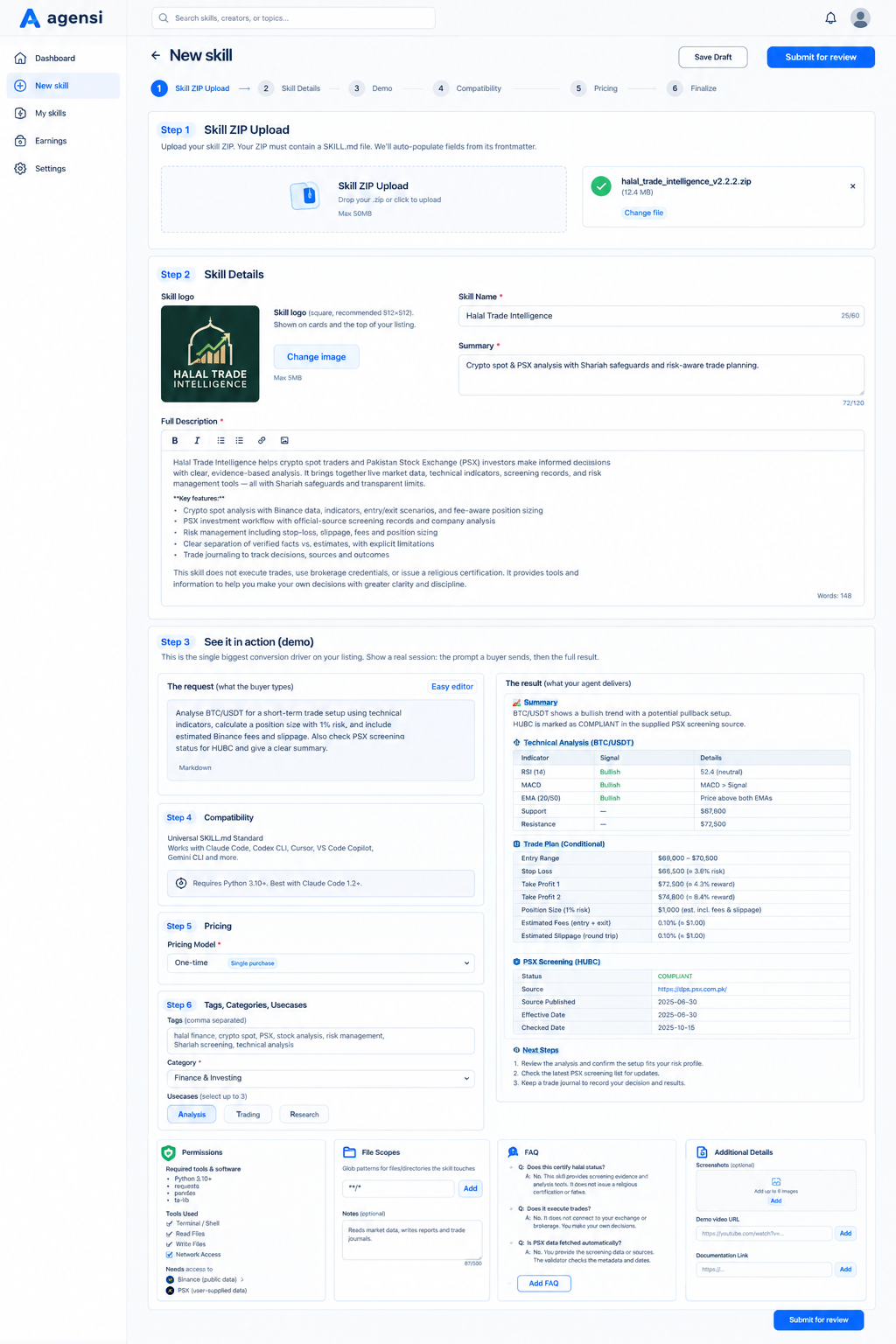Click the Additional Details document icon

(702, 1152)
